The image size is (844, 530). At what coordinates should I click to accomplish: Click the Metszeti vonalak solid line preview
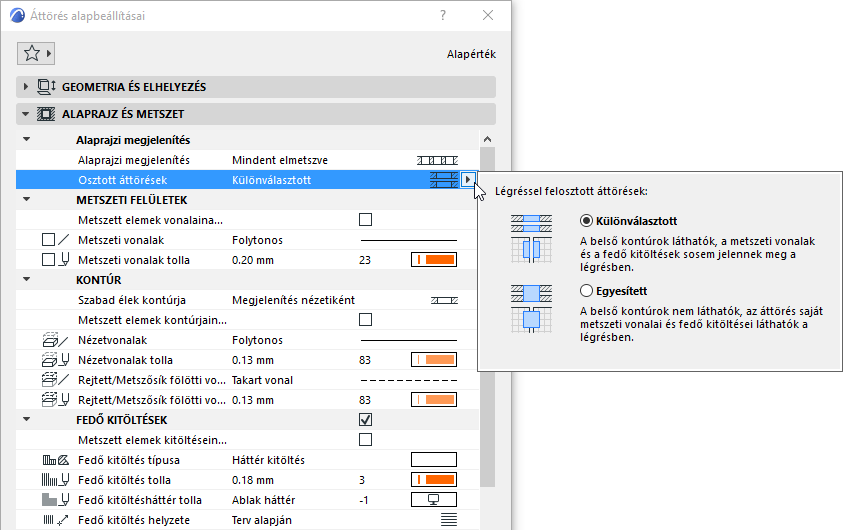[409, 240]
